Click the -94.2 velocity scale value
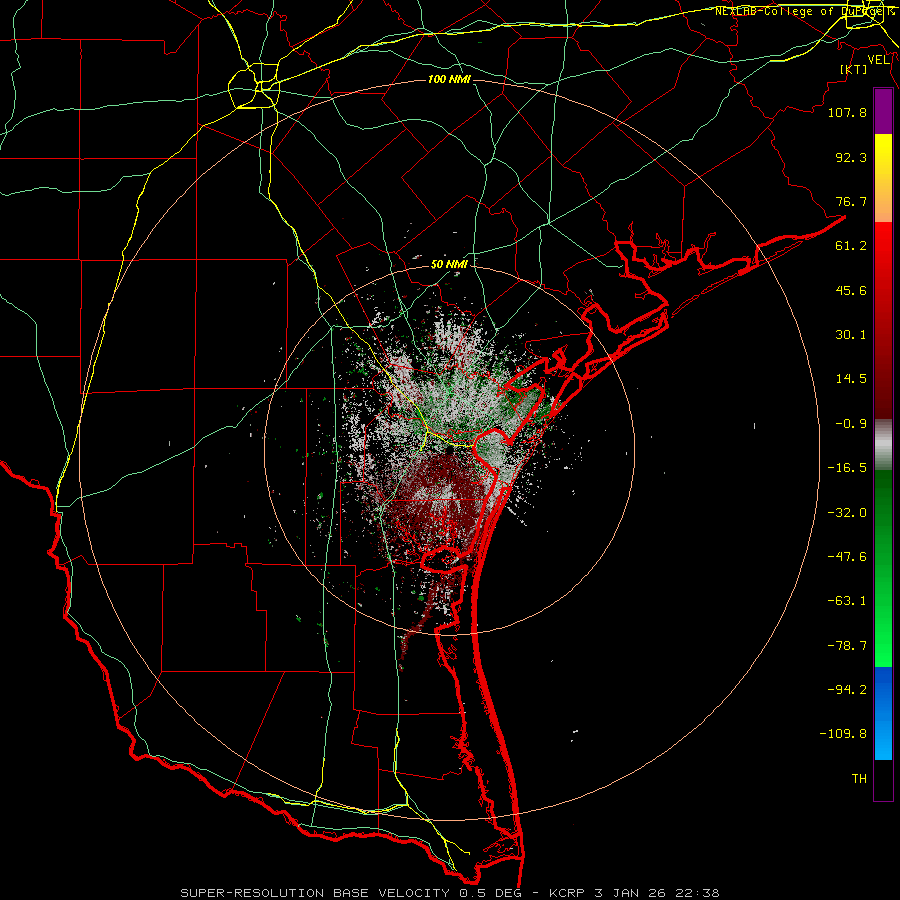This screenshot has width=900, height=900. coord(847,689)
